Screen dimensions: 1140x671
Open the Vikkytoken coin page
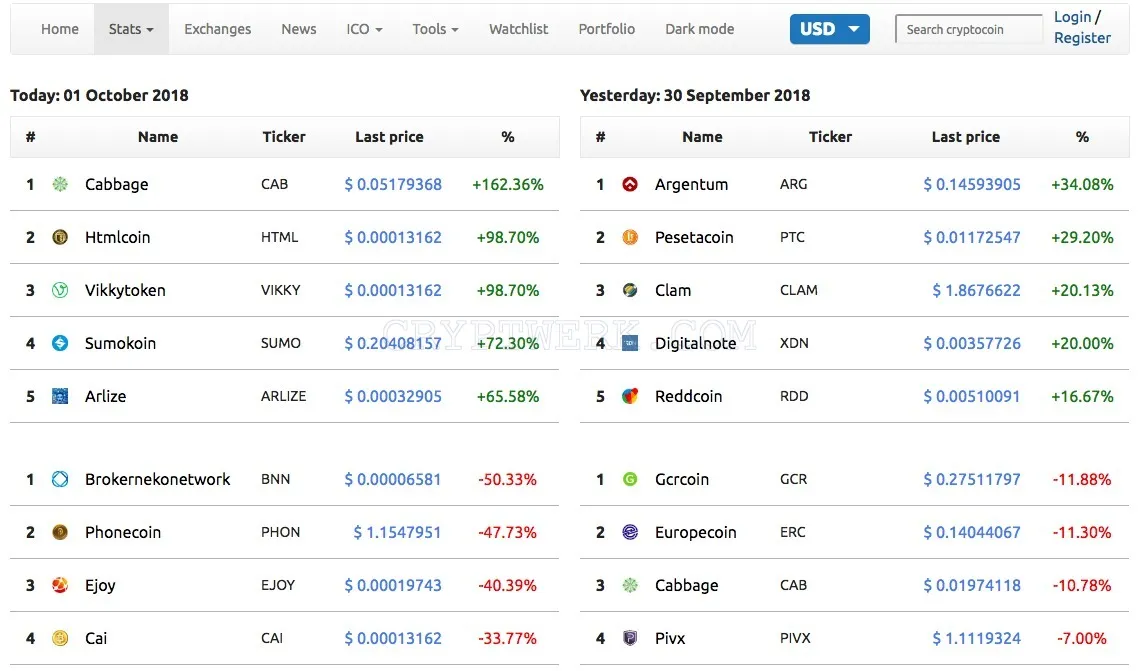point(125,291)
